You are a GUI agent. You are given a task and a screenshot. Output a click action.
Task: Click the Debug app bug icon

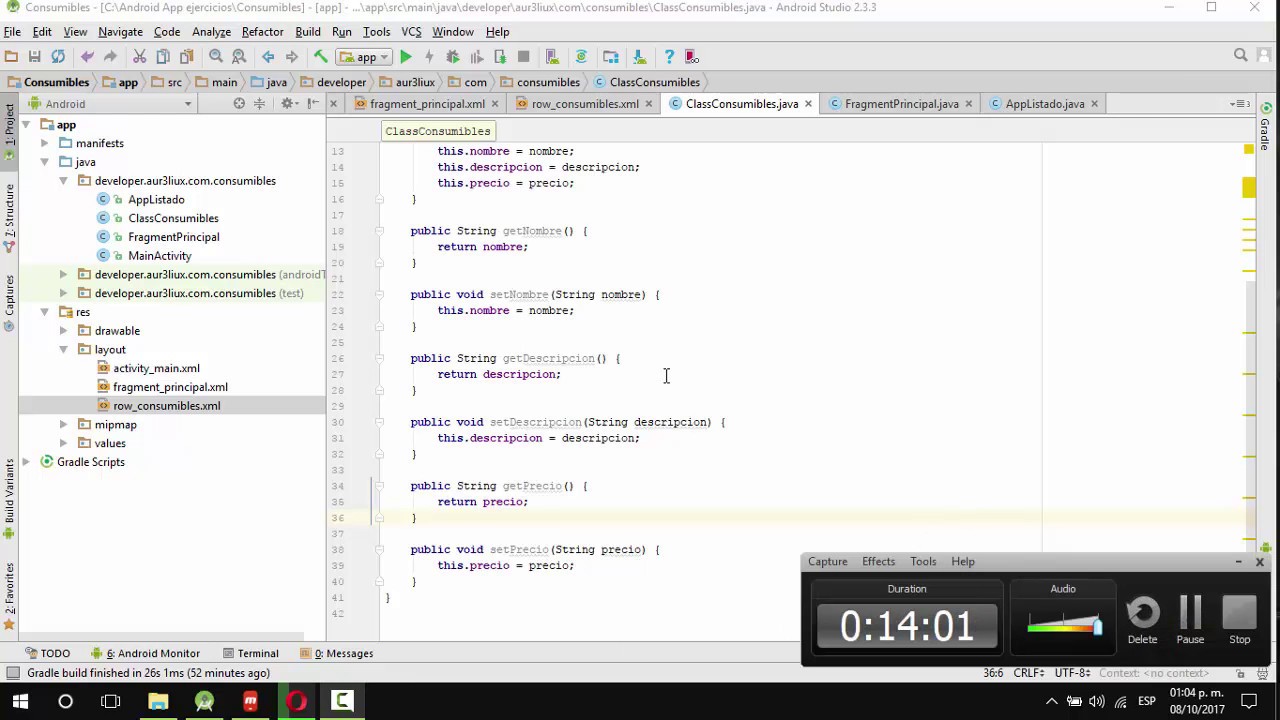click(452, 57)
